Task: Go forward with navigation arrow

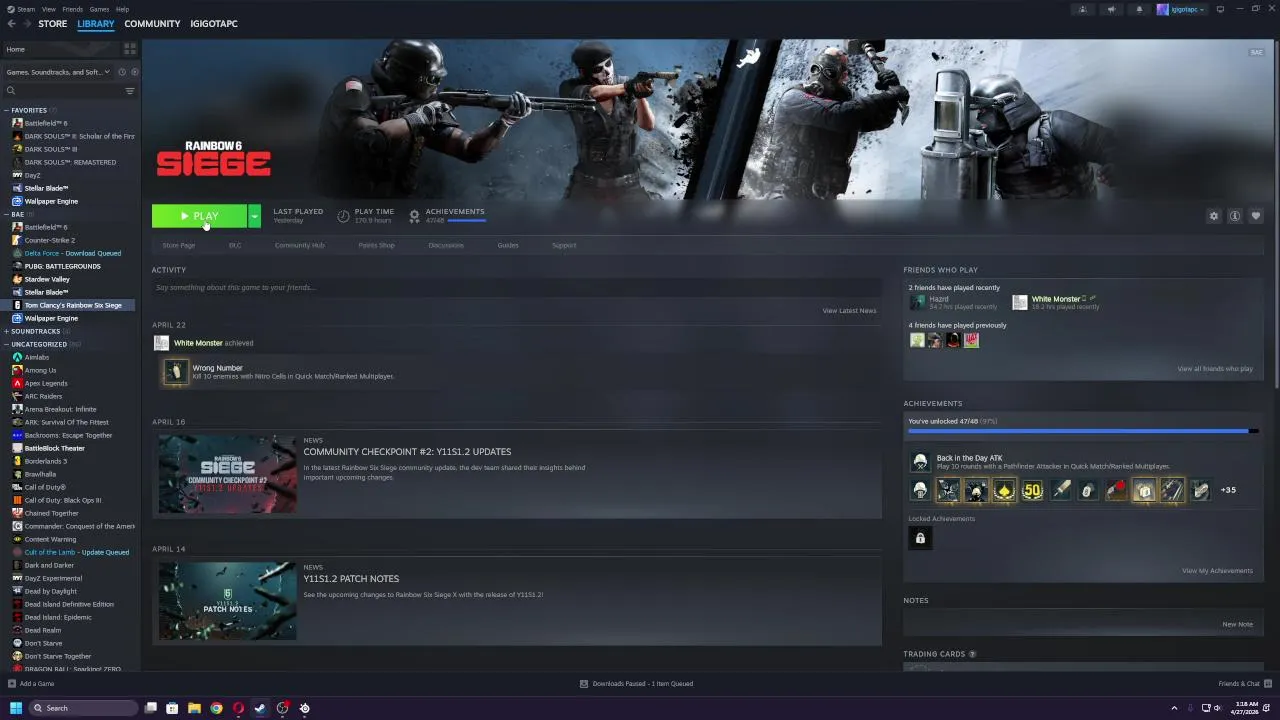Action: tap(27, 23)
